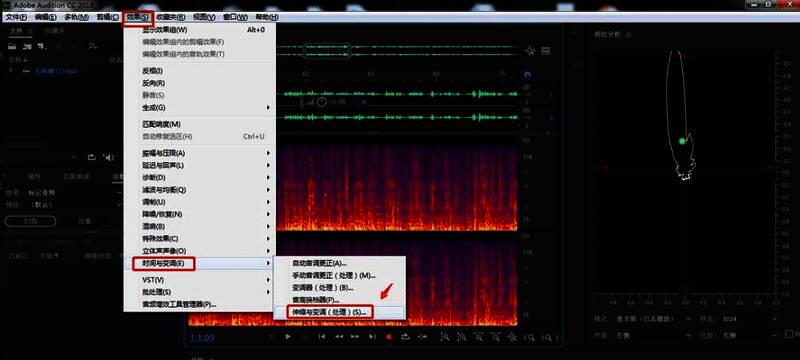The width and height of the screenshot is (800, 360).
Task: Click the upper spectral frequency display
Action: pyautogui.click(x=397, y=188)
